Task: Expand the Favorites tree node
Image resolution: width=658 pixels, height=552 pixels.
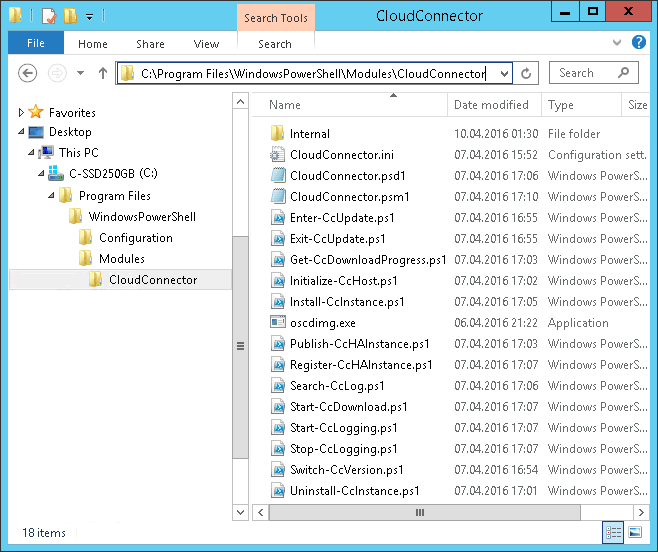Action: click(x=21, y=112)
